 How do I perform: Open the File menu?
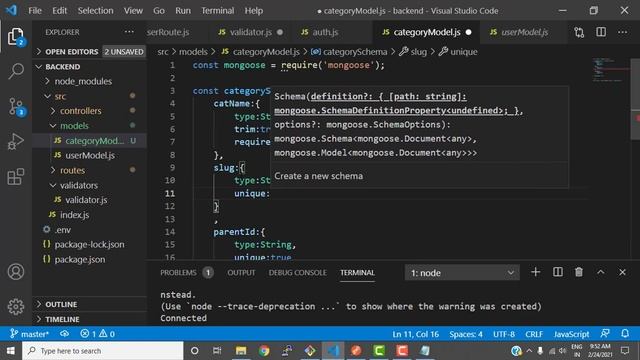coord(35,11)
